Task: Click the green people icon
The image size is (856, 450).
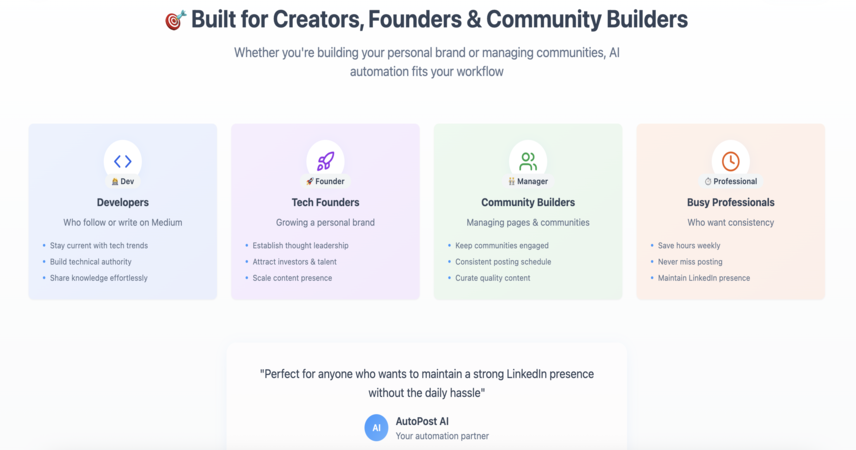Action: pos(528,161)
